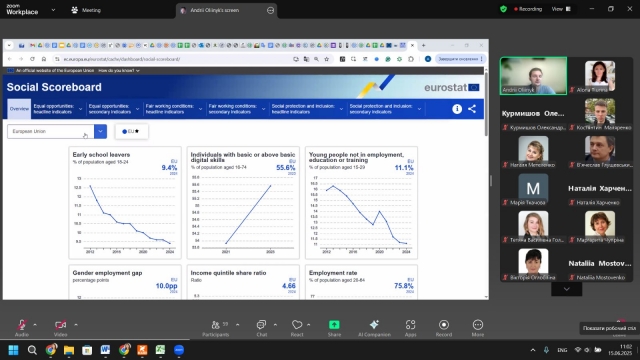
Task: Open Windows taskbar Search
Action: click(x=32, y=350)
